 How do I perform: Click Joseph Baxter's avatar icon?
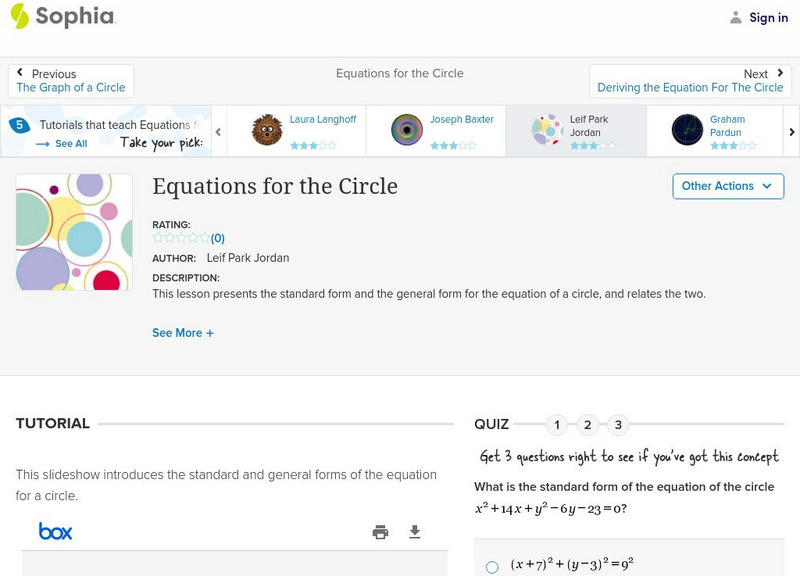click(x=407, y=130)
